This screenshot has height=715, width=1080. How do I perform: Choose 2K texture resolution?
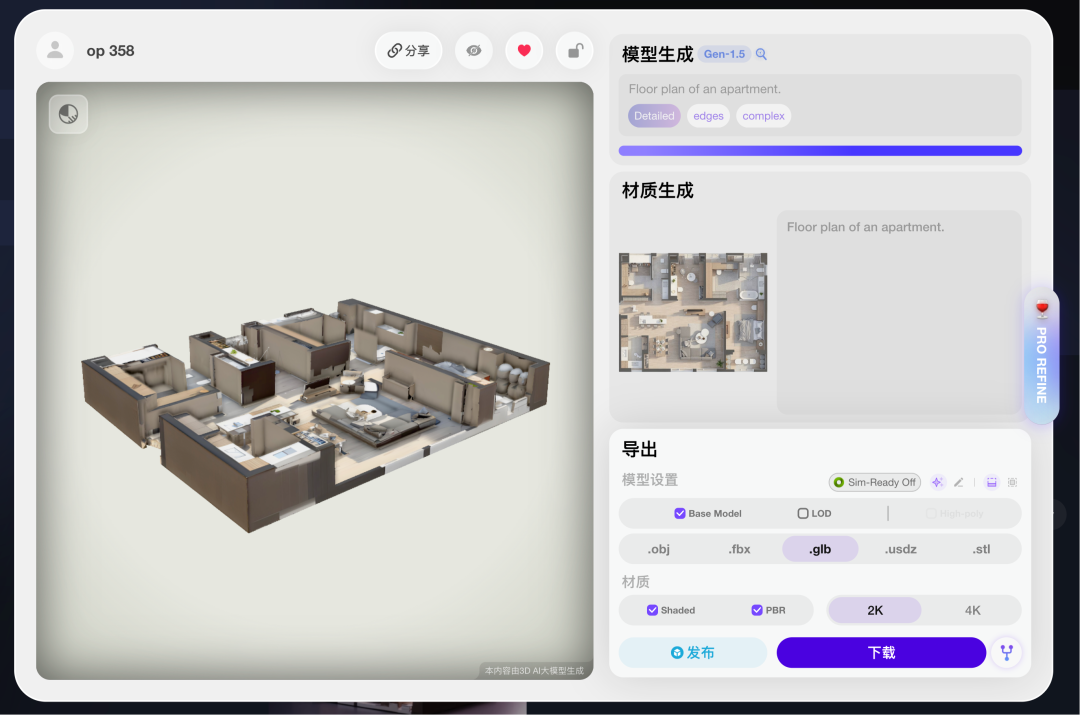(x=875, y=610)
